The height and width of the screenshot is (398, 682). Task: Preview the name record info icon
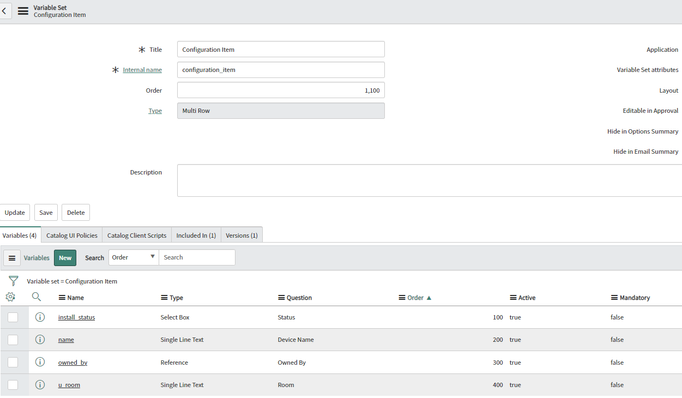[40, 339]
